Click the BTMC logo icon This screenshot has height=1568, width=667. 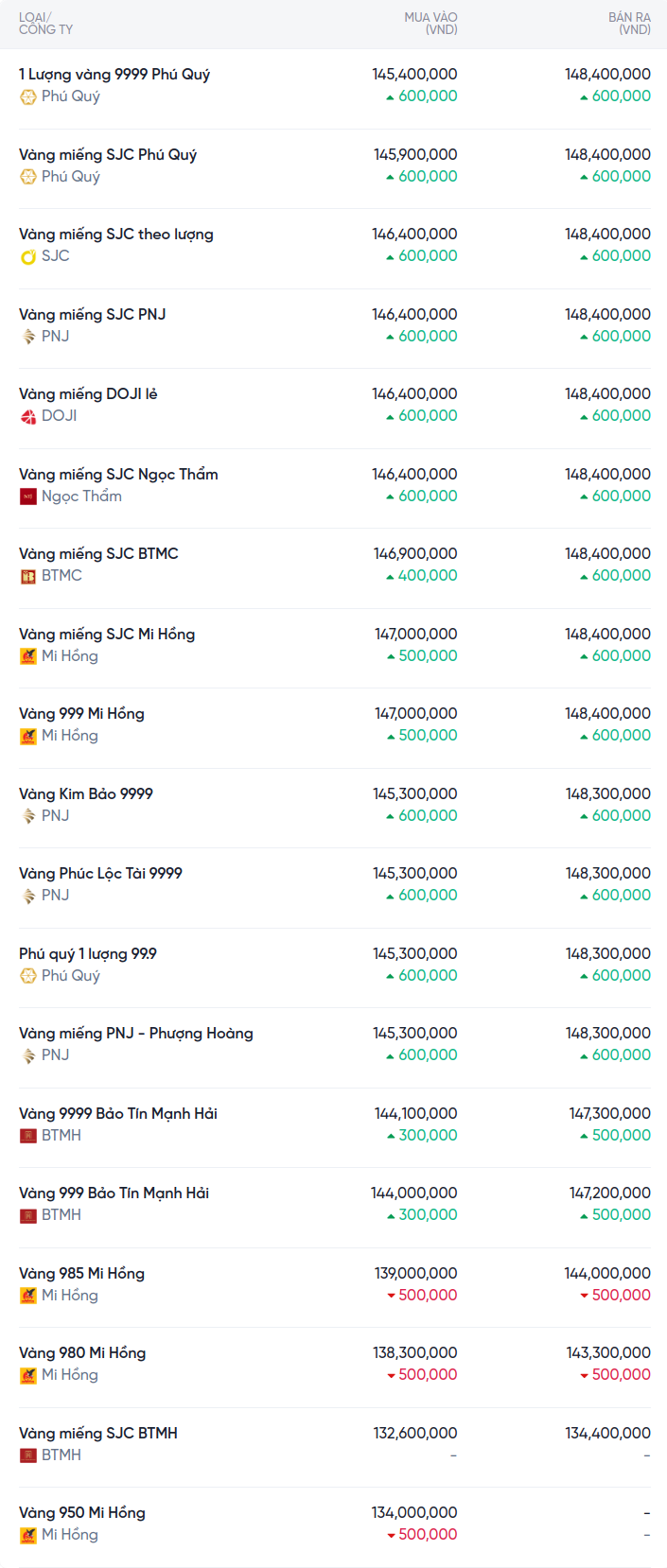[x=28, y=576]
